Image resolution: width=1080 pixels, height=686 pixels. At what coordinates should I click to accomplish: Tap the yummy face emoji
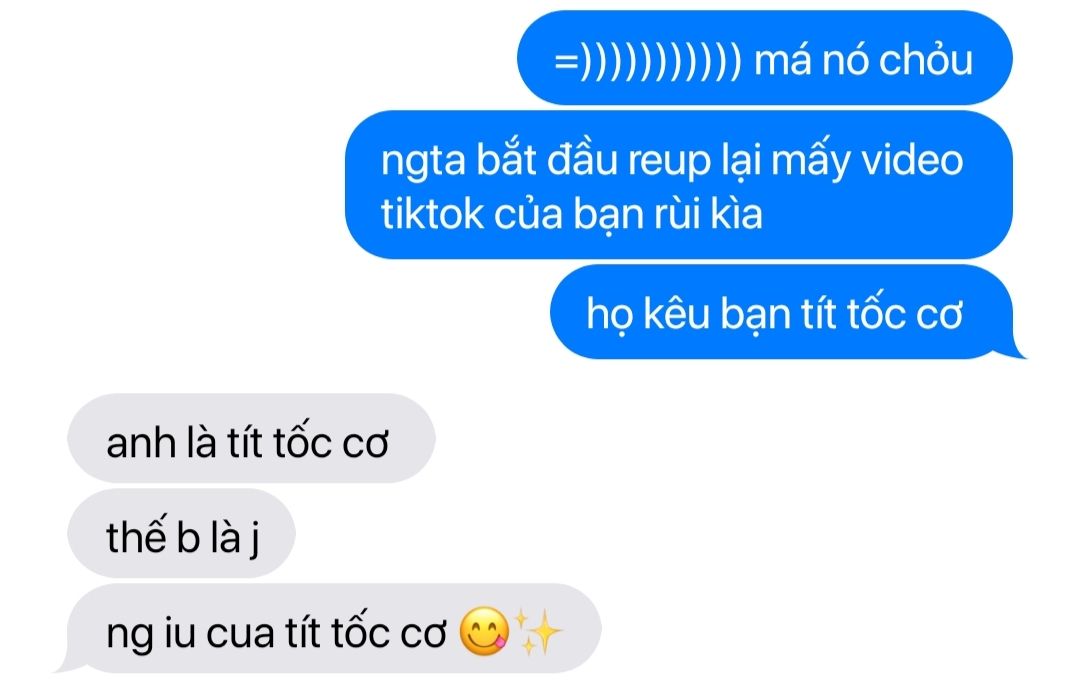pyautogui.click(x=484, y=632)
